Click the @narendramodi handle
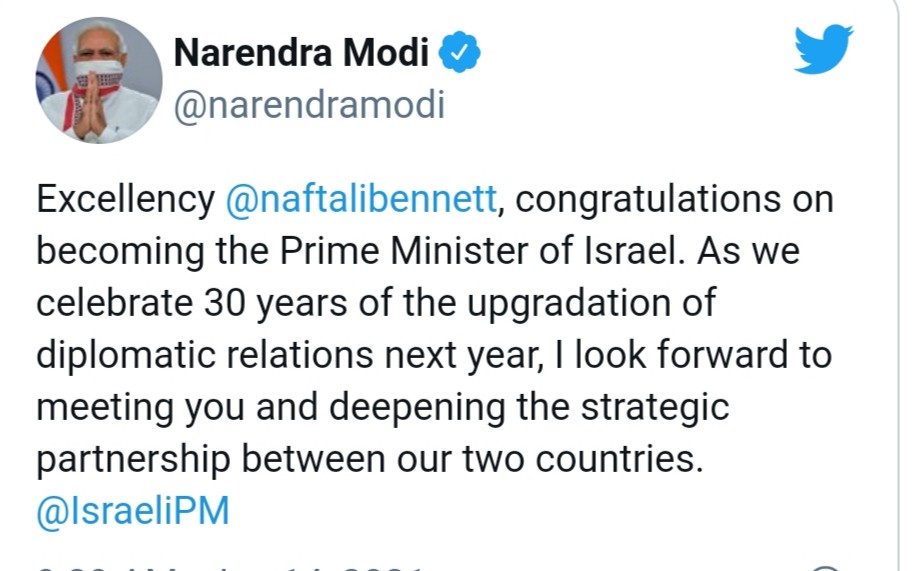The width and height of the screenshot is (924, 571). pyautogui.click(x=309, y=106)
